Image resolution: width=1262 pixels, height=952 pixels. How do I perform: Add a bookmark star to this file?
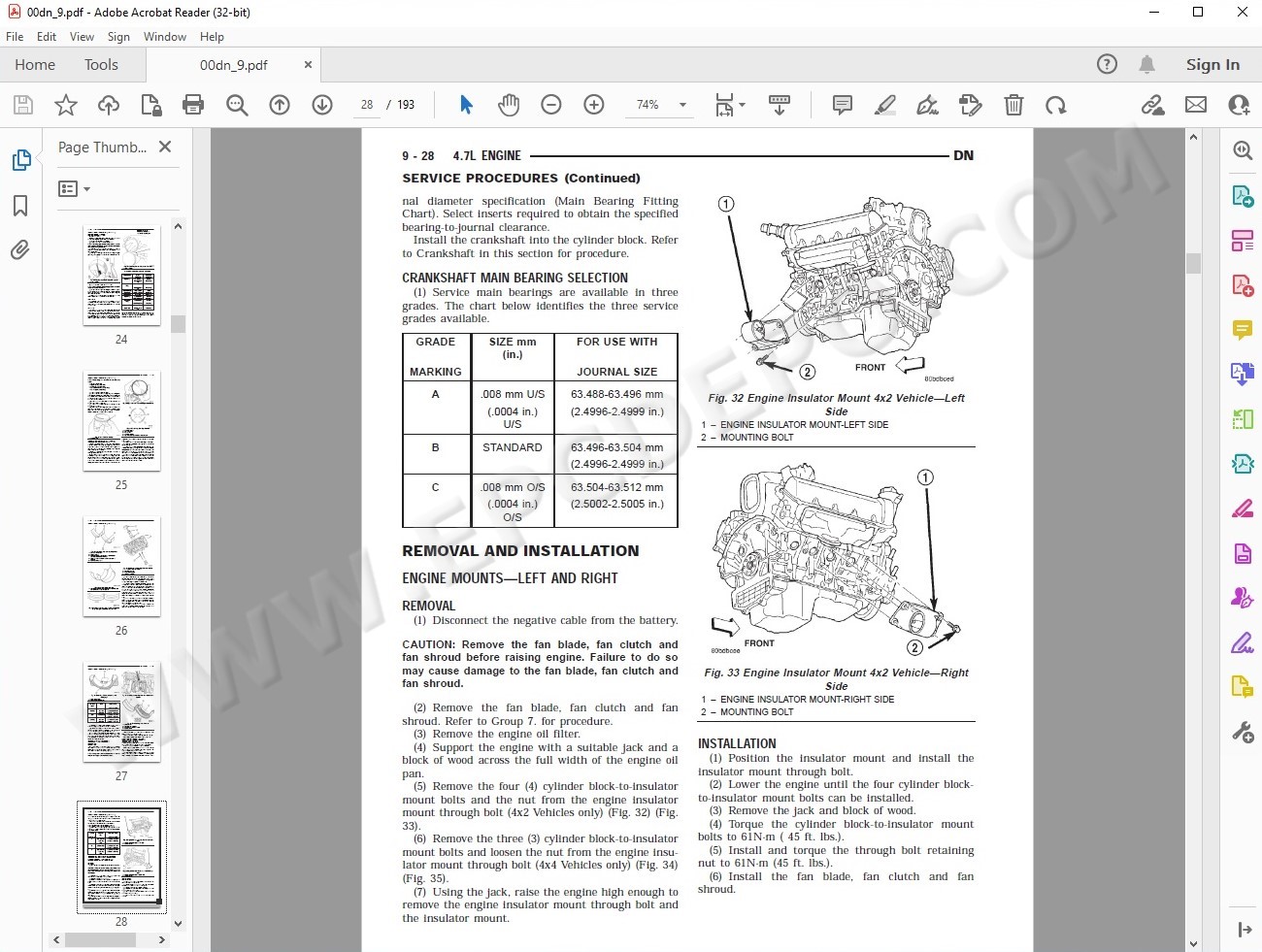pos(66,105)
